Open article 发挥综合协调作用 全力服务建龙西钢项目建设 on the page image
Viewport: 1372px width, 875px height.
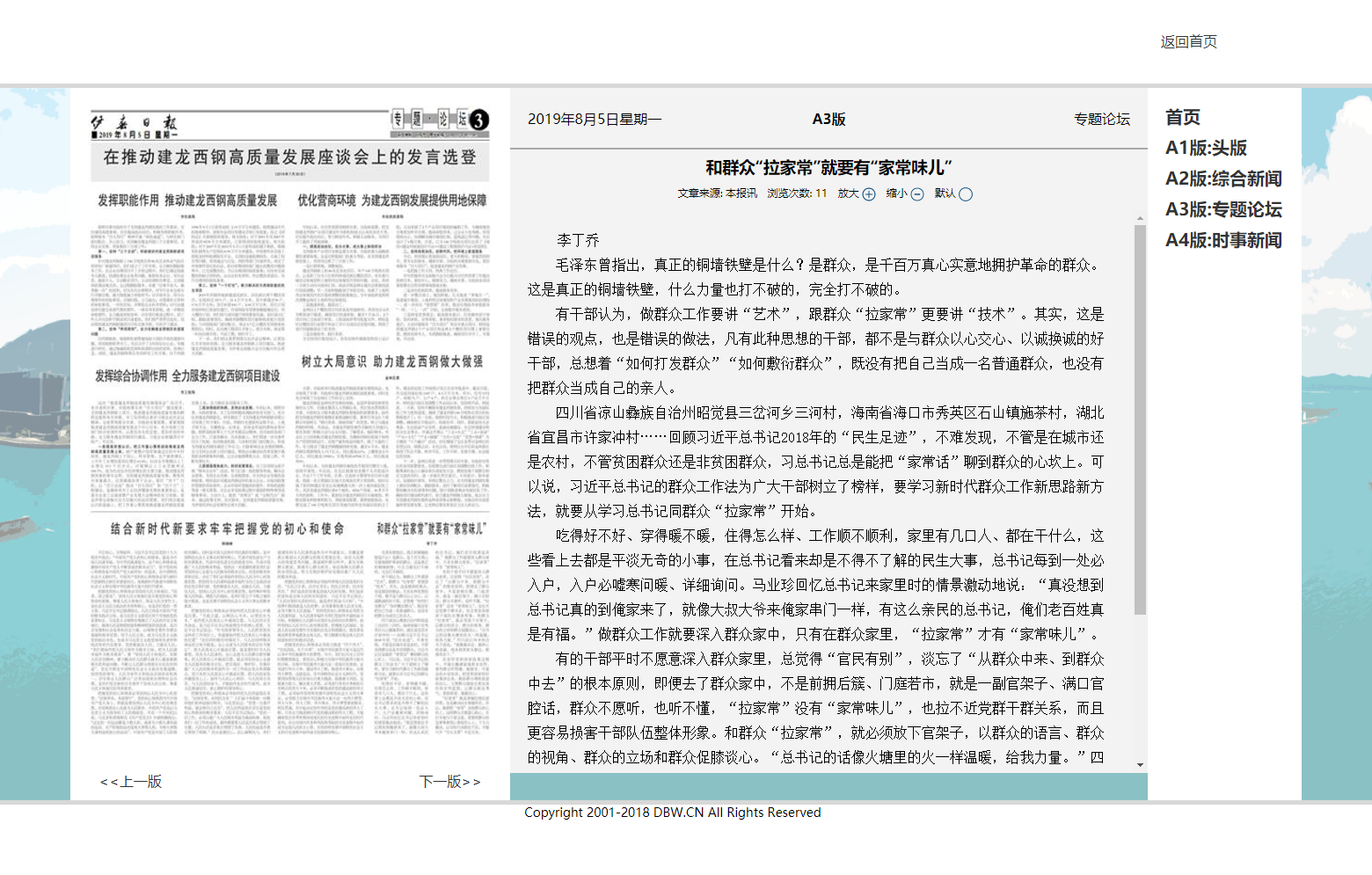[187, 376]
